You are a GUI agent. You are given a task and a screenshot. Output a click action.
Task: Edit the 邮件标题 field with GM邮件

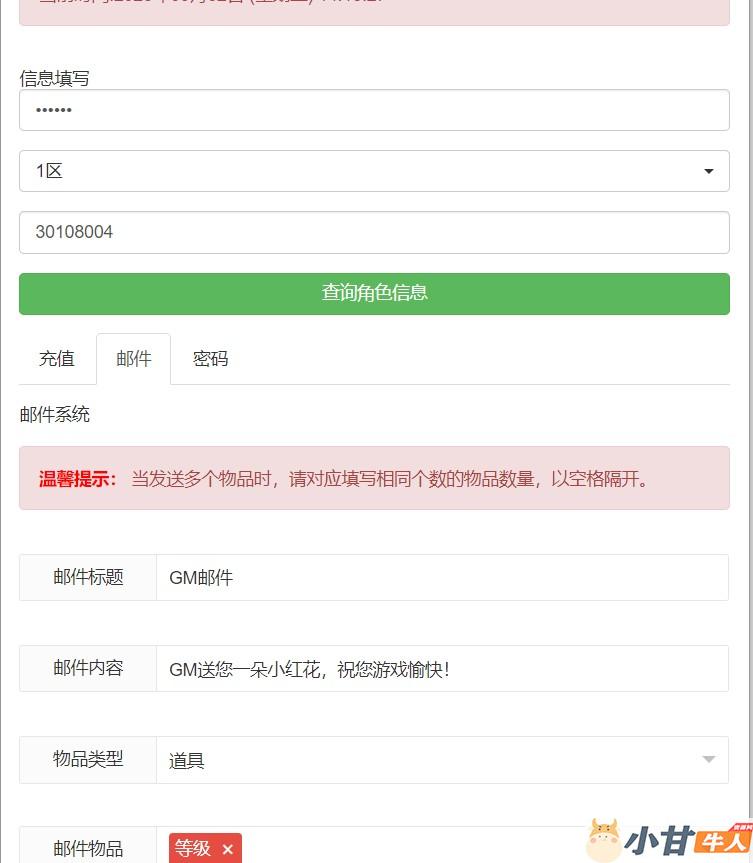point(440,578)
